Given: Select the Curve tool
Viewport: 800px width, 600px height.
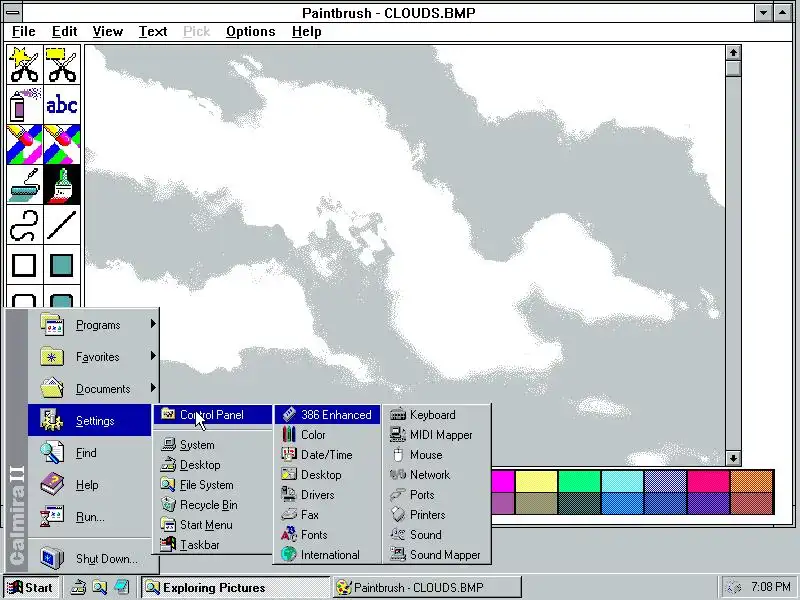Looking at the screenshot, I should (x=24, y=224).
